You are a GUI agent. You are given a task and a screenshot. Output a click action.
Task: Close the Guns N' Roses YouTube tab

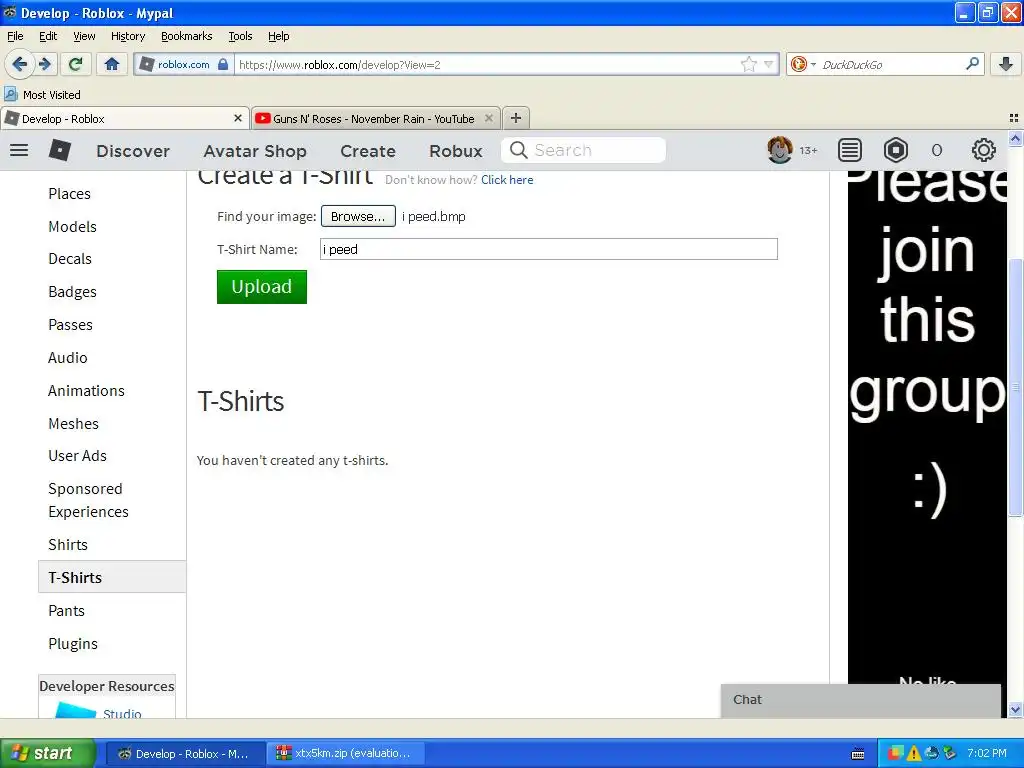488,118
